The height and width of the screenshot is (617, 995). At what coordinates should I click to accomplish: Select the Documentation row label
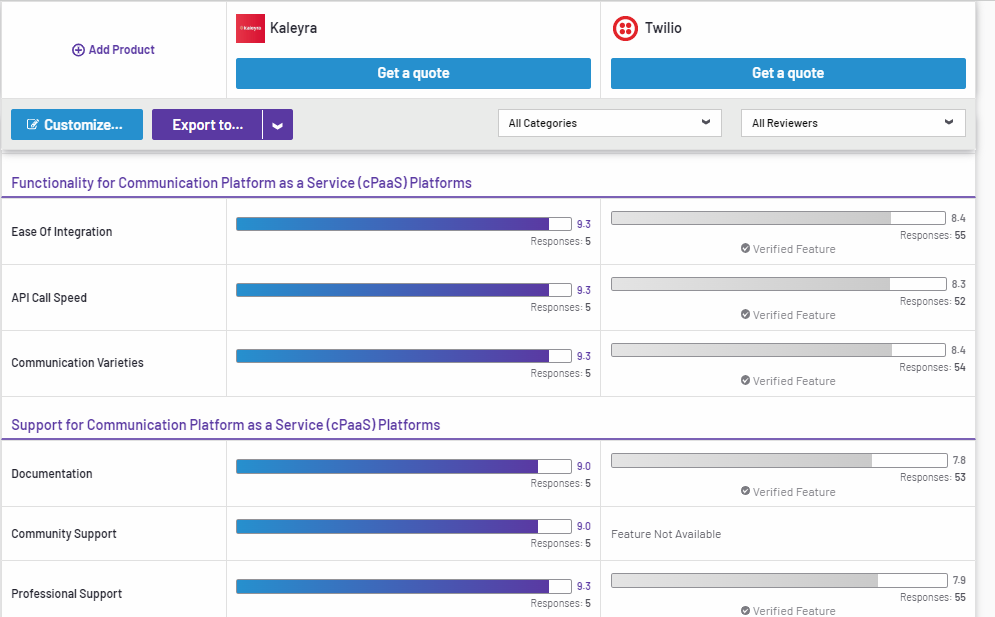coord(51,474)
